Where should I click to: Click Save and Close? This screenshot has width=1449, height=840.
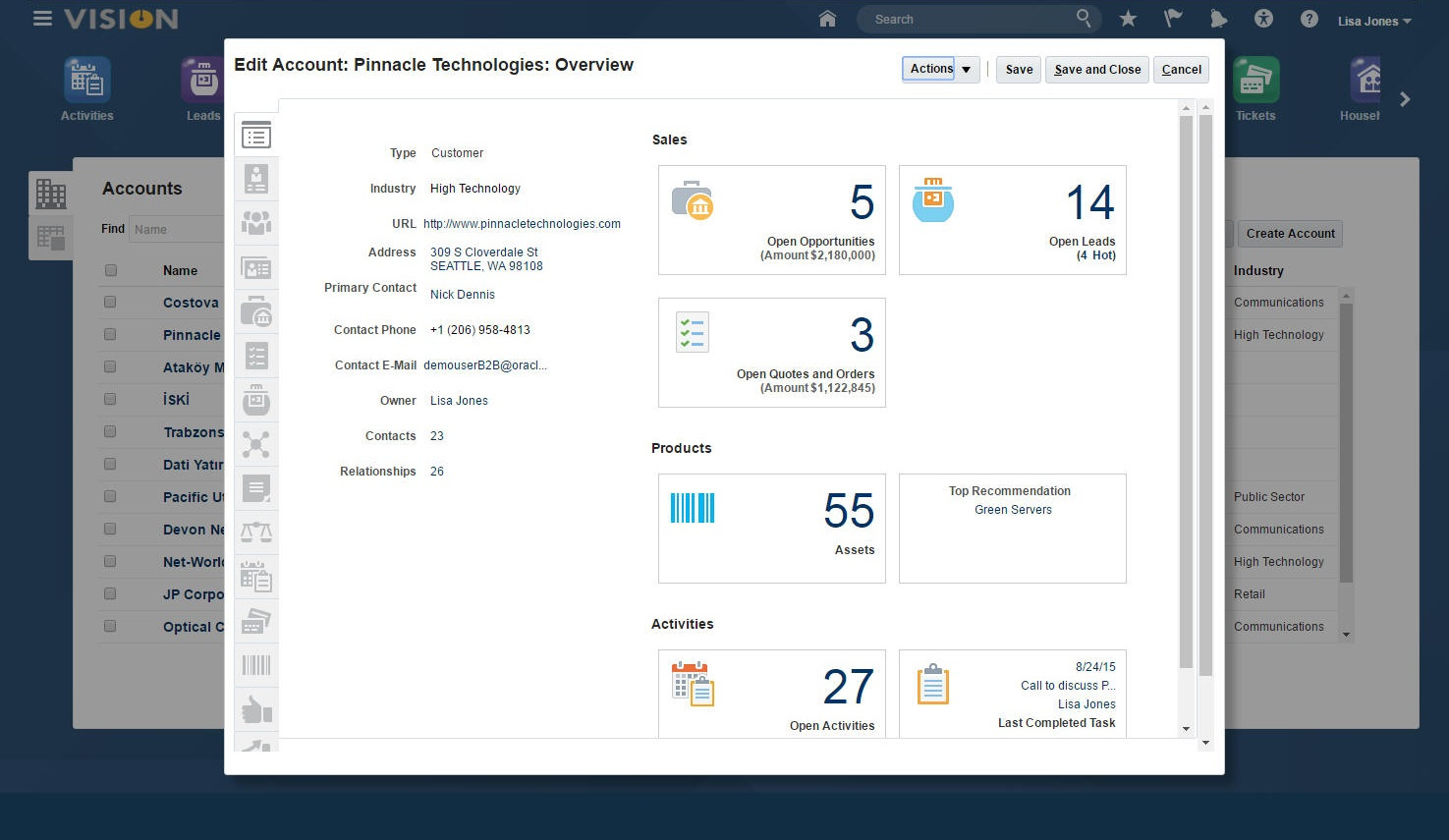pyautogui.click(x=1097, y=70)
